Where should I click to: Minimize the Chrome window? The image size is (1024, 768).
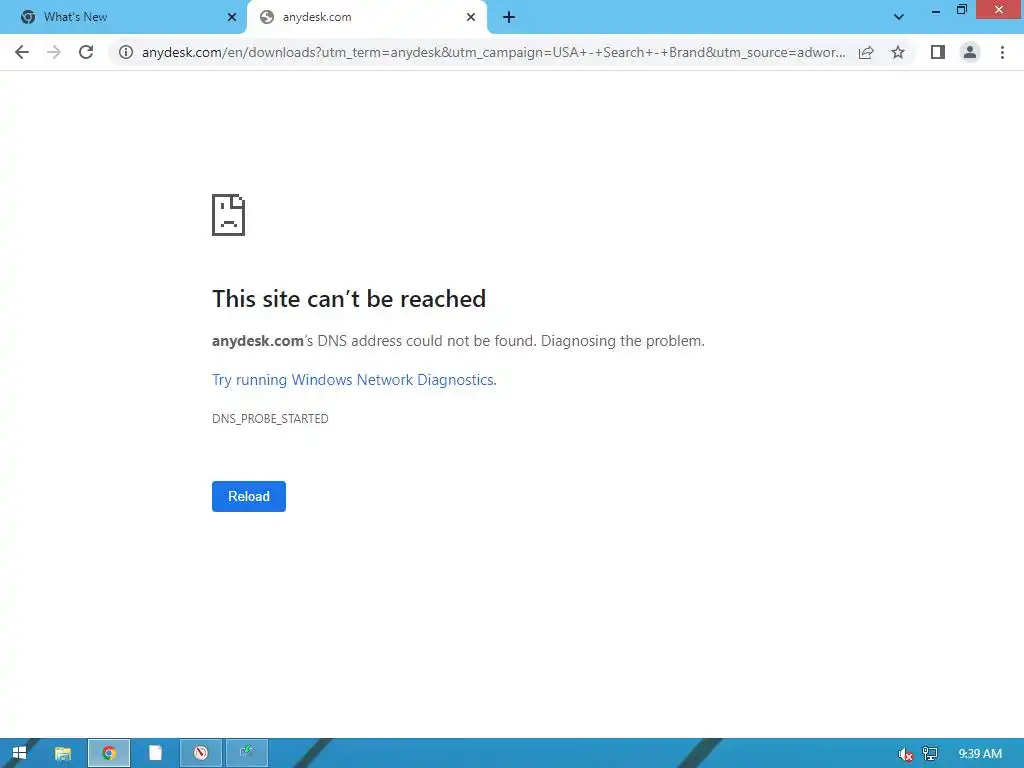pyautogui.click(x=936, y=10)
